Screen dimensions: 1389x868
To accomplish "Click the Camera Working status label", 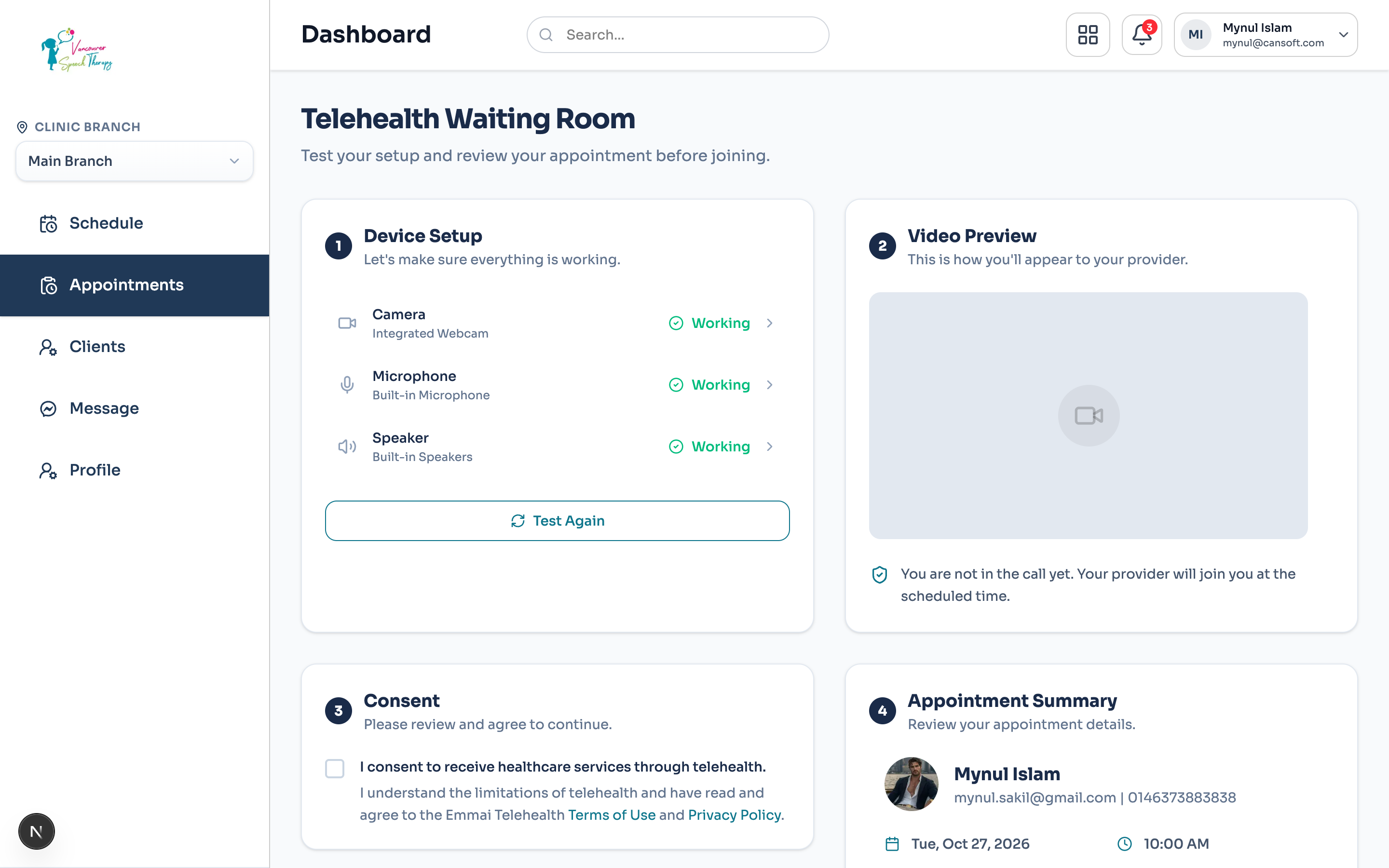I will point(721,323).
